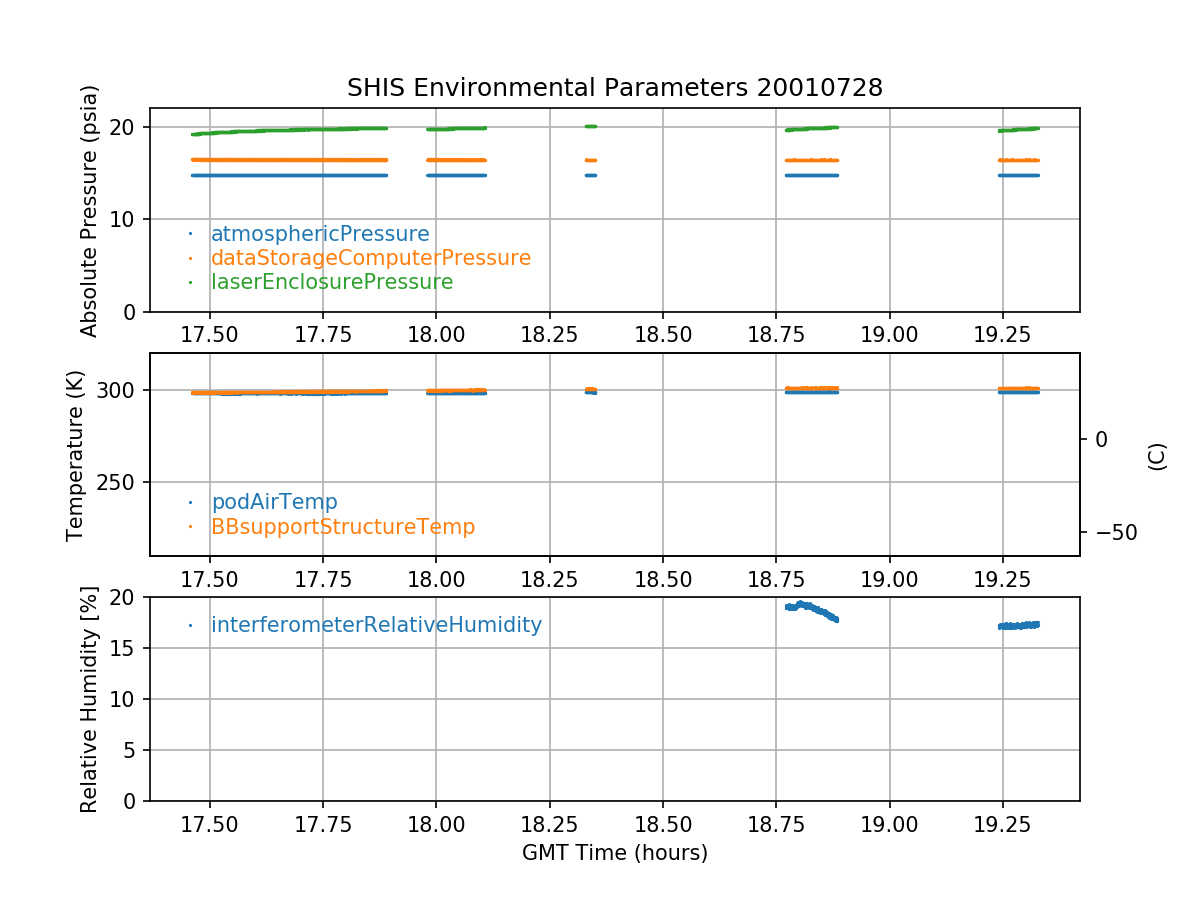The height and width of the screenshot is (900, 1200).
Task: Click the dataStorageComputerPressure legend label
Action: pyautogui.click(x=370, y=258)
